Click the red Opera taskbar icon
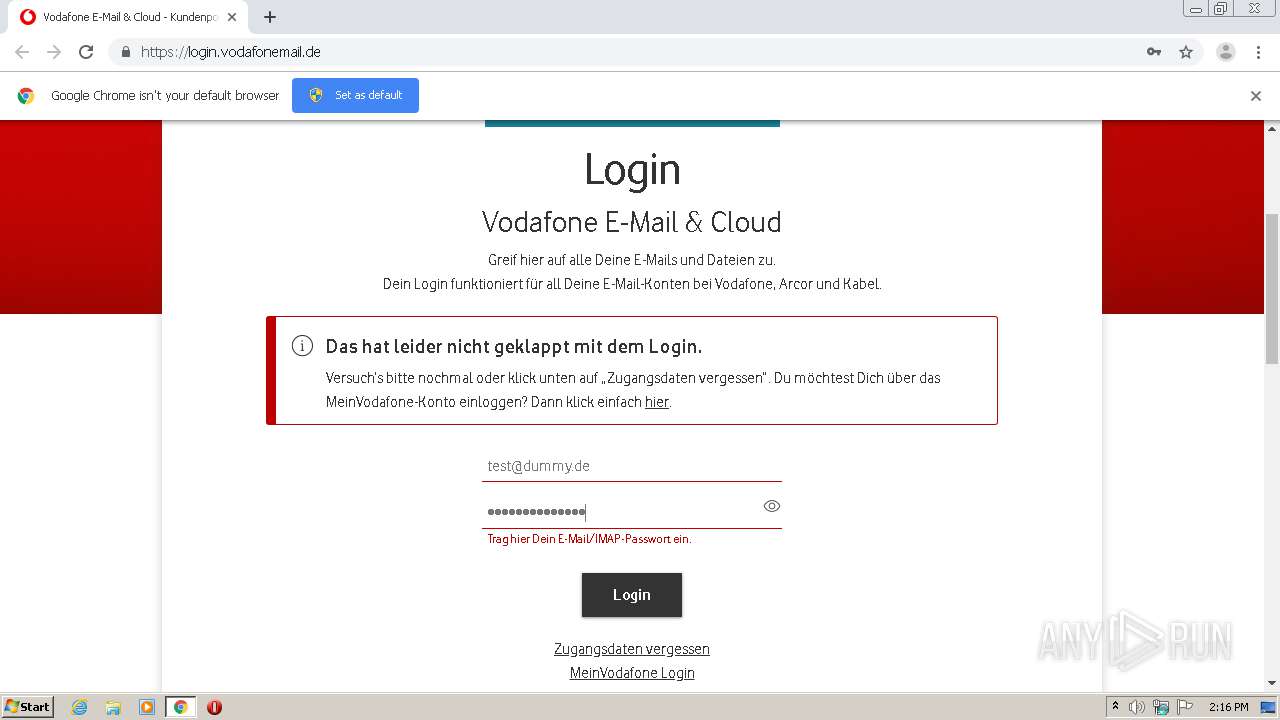 pos(214,707)
